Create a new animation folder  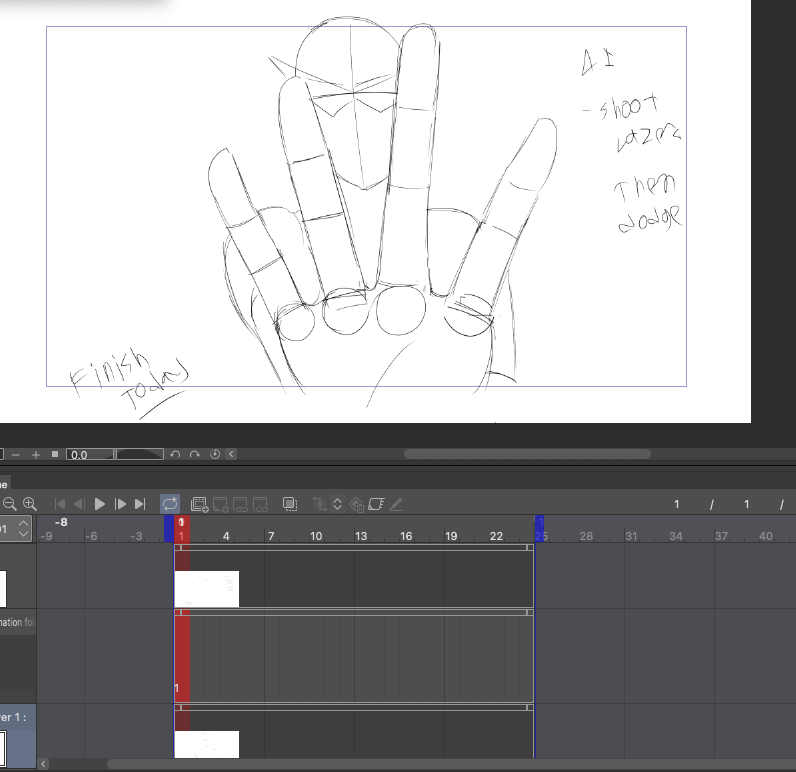pyautogui.click(x=200, y=505)
